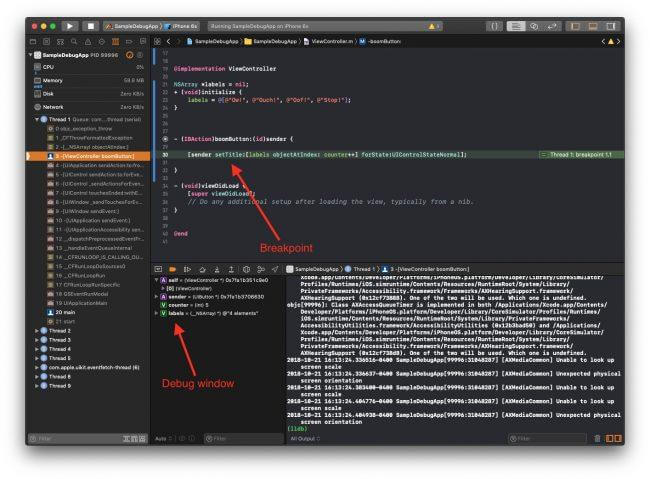This screenshot has width=650, height=479.
Task: Open the Source Control navigator tab
Action: click(x=46, y=41)
